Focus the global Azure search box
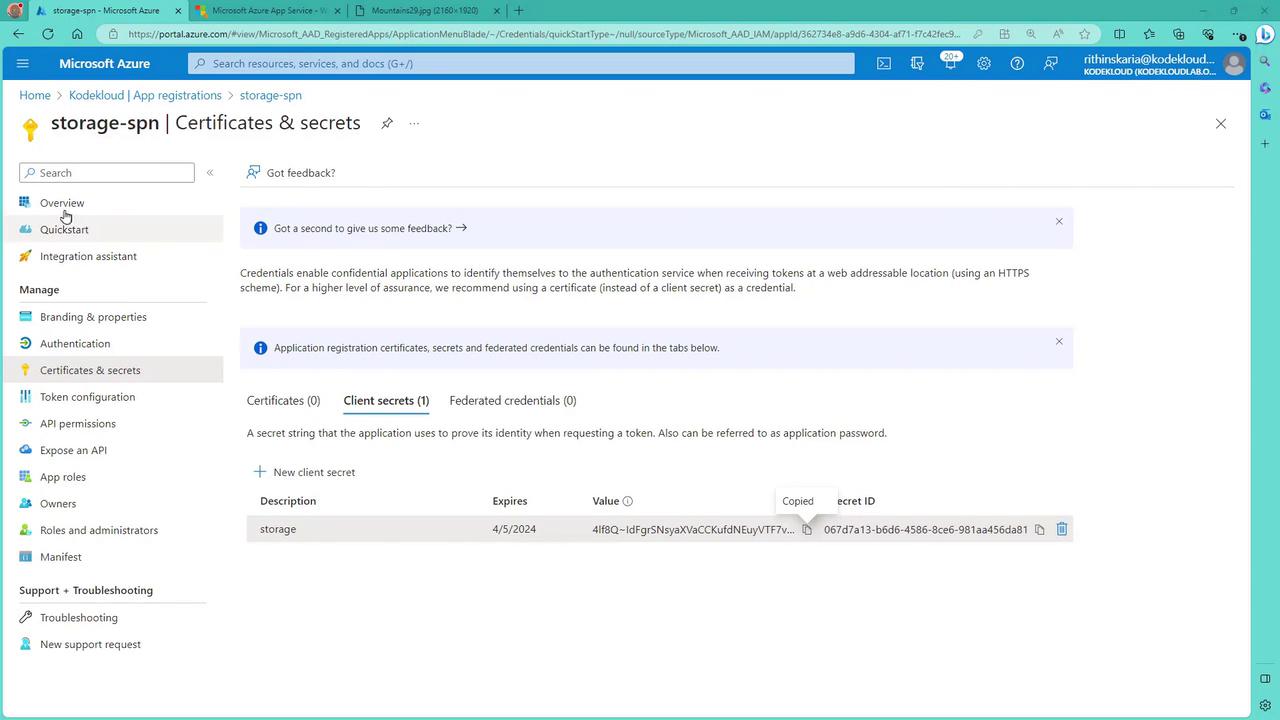Screen dimensions: 1280x720 coord(521,63)
